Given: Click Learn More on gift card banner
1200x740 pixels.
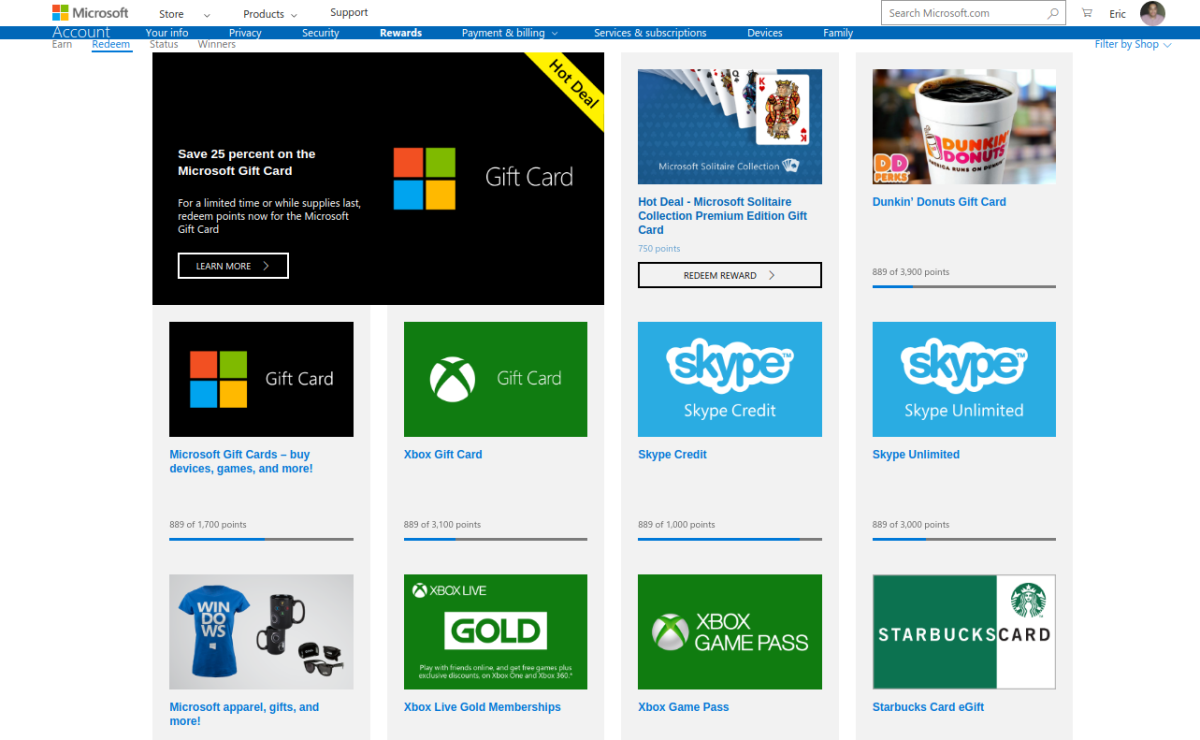Looking at the screenshot, I should pos(233,266).
